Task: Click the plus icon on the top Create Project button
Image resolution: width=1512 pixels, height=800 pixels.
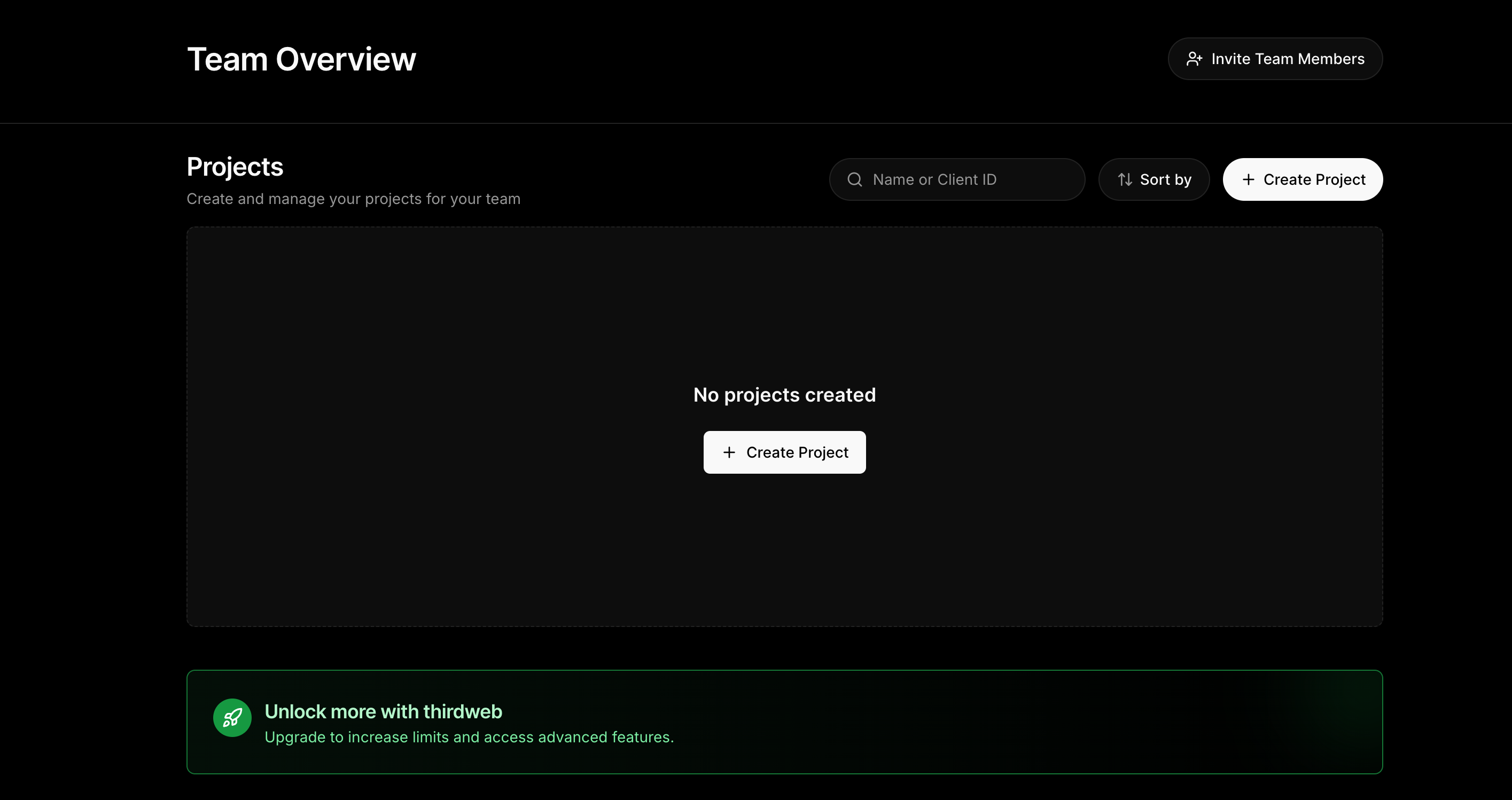Action: tap(1249, 179)
